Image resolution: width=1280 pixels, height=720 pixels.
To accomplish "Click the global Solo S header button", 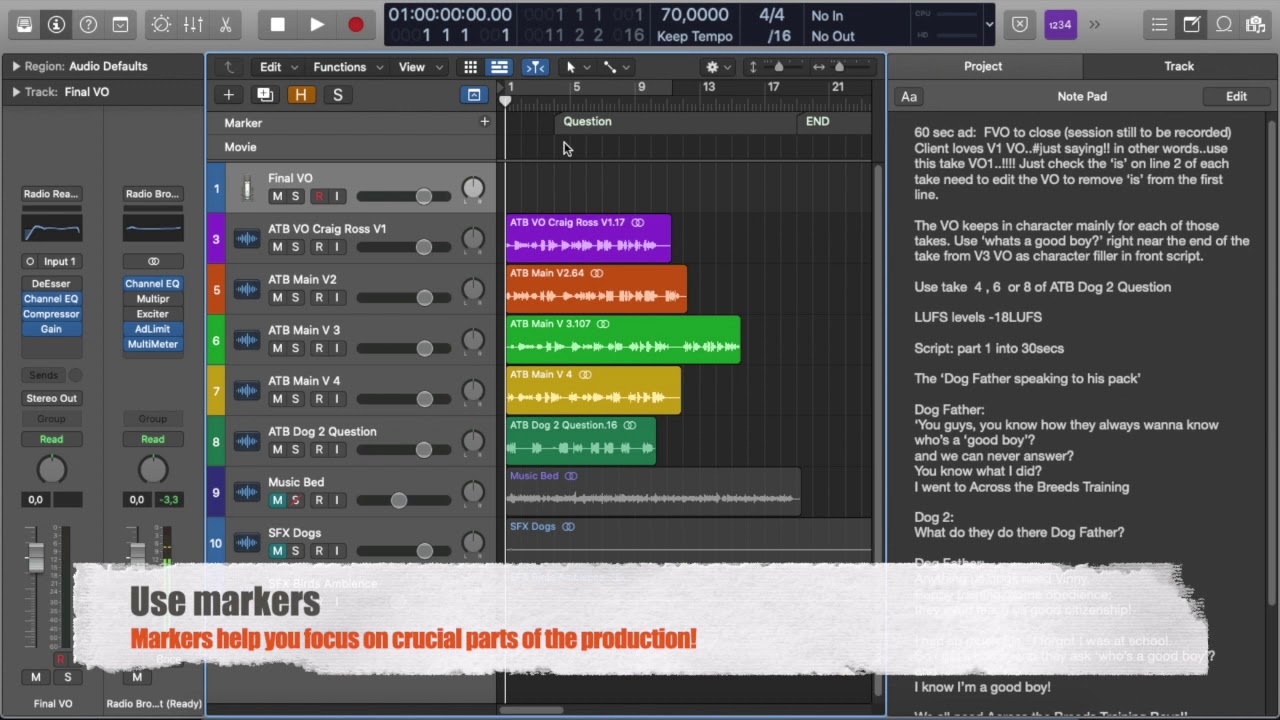I will click(337, 95).
